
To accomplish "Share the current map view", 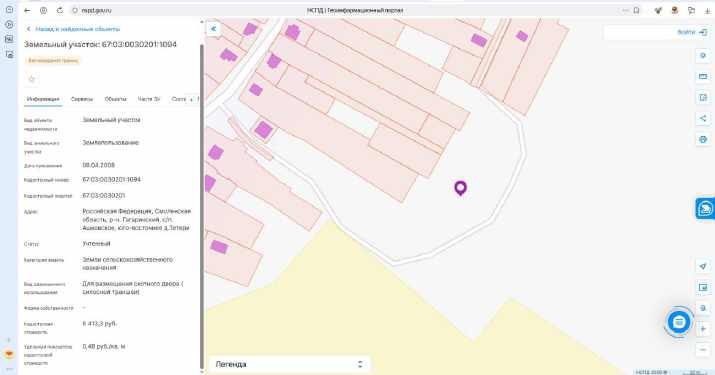I will point(703,118).
